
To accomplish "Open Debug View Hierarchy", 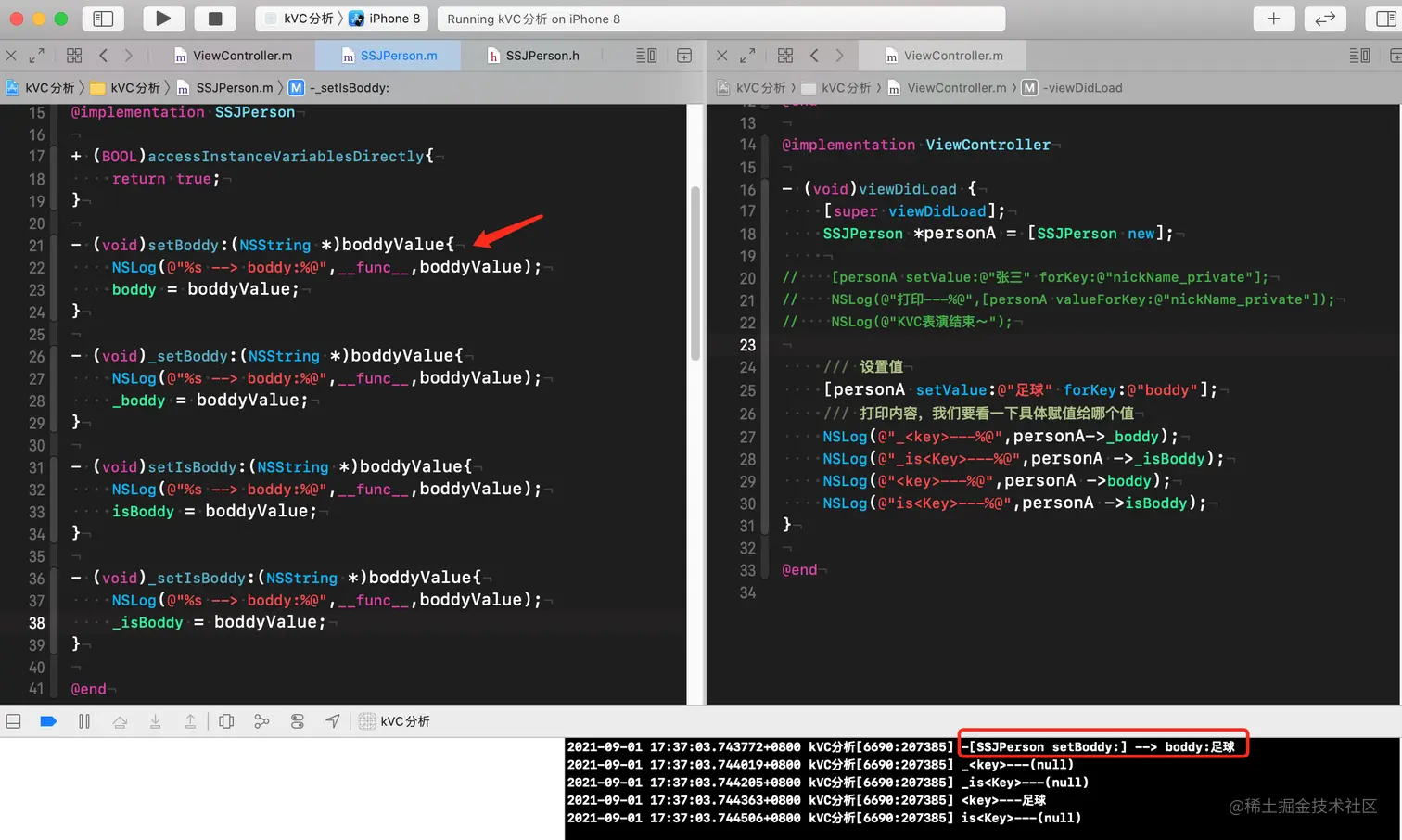I will tap(226, 721).
